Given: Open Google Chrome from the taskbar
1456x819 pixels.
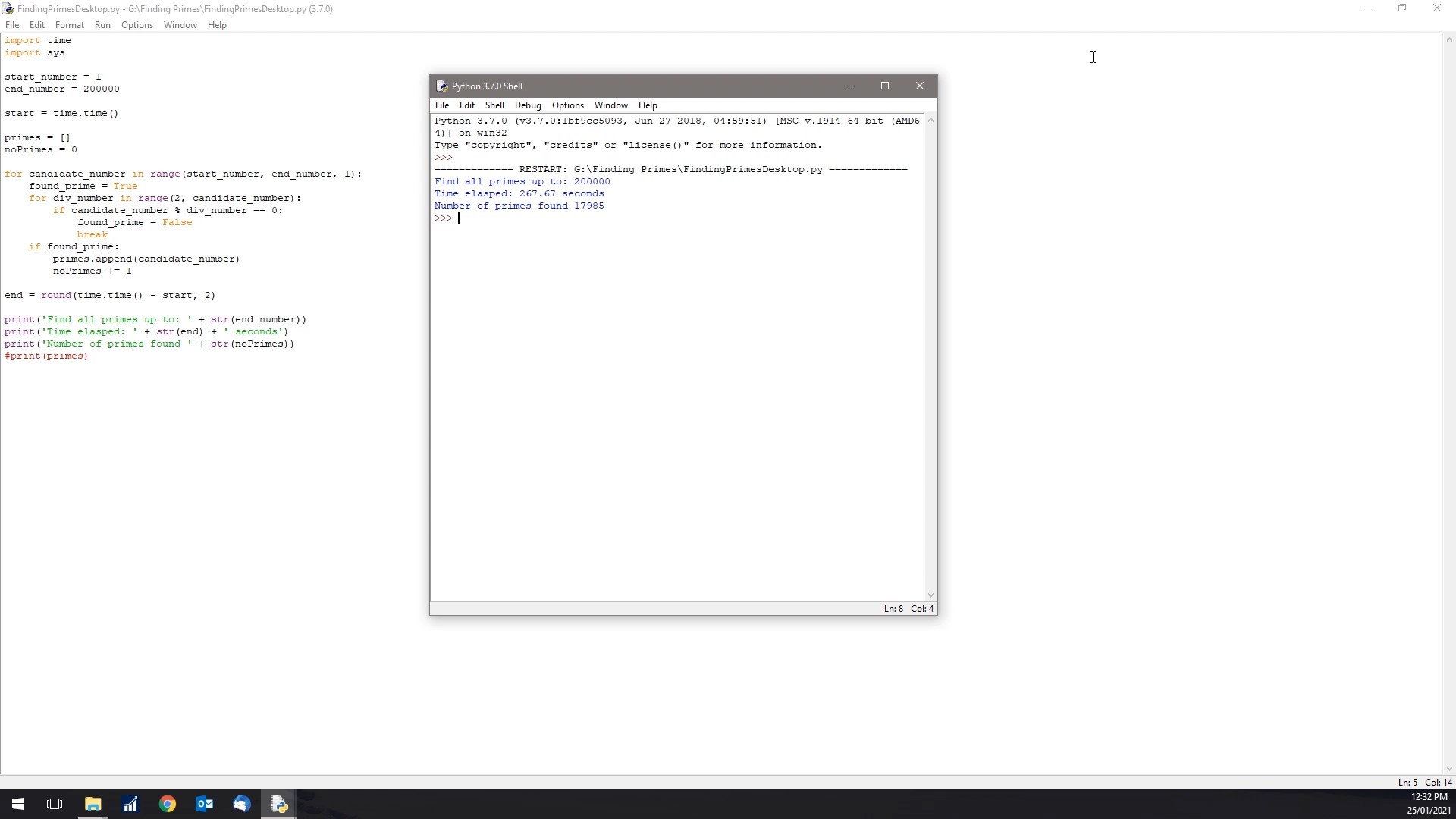Looking at the screenshot, I should click(x=167, y=804).
